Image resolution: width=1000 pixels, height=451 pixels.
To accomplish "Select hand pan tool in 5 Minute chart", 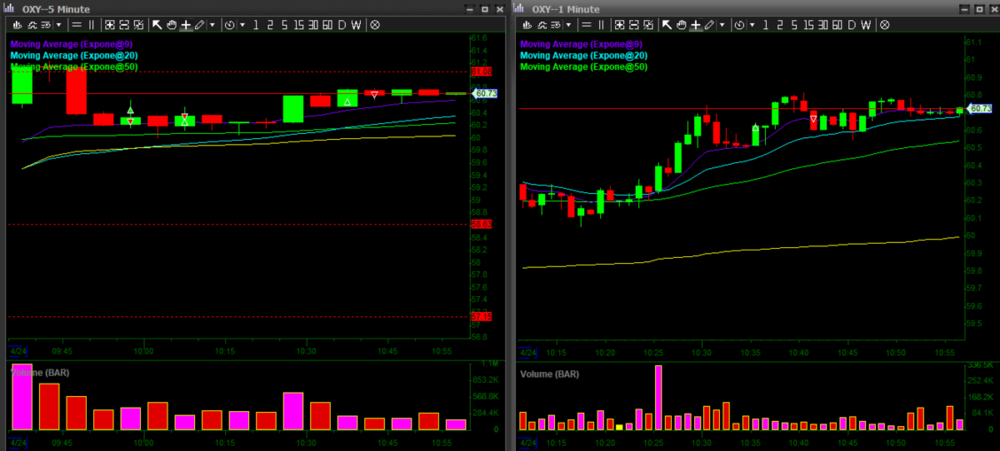I will click(171, 25).
